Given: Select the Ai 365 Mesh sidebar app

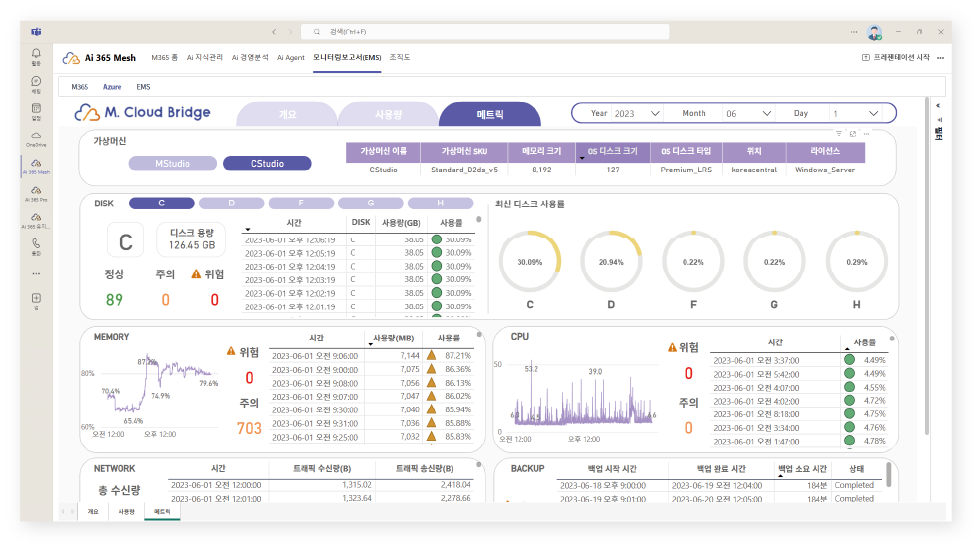Looking at the screenshot, I should [x=36, y=164].
